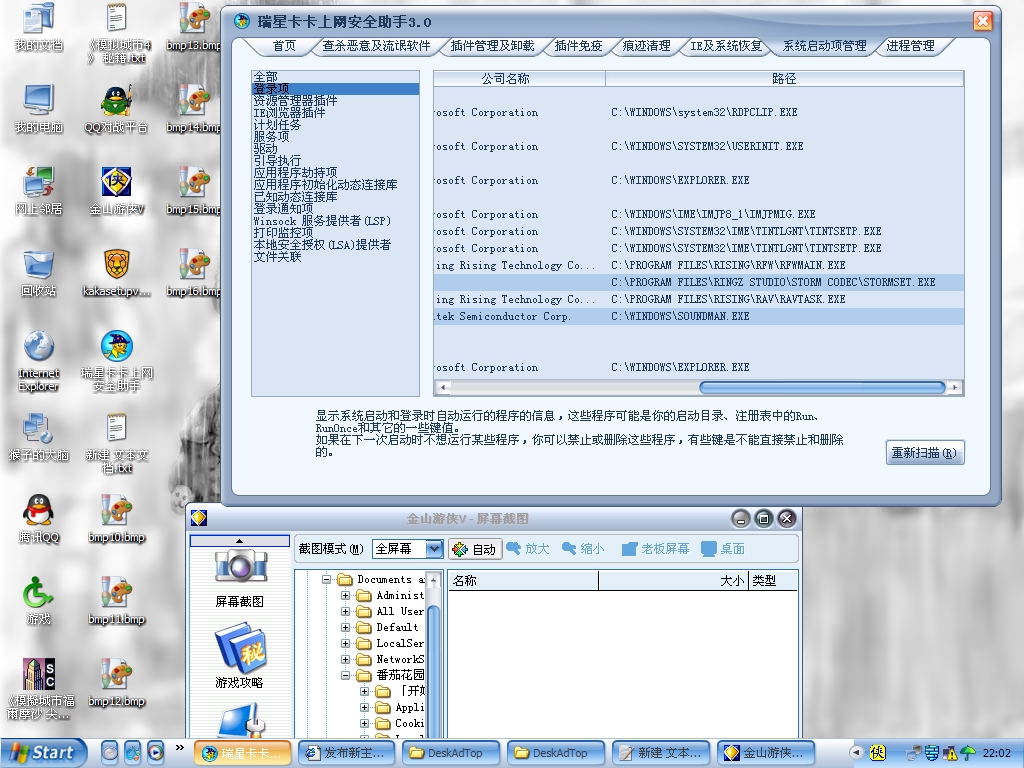This screenshot has width=1024, height=768.
Task: Open the 新建 文本文档.txt desktop file
Action: [x=116, y=443]
